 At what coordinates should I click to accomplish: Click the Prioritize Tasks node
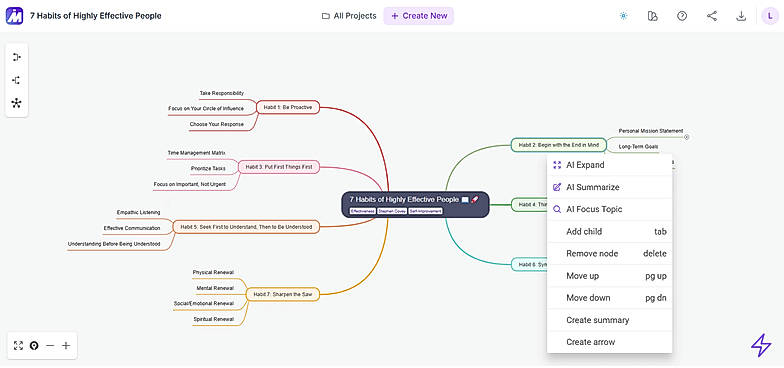208,168
